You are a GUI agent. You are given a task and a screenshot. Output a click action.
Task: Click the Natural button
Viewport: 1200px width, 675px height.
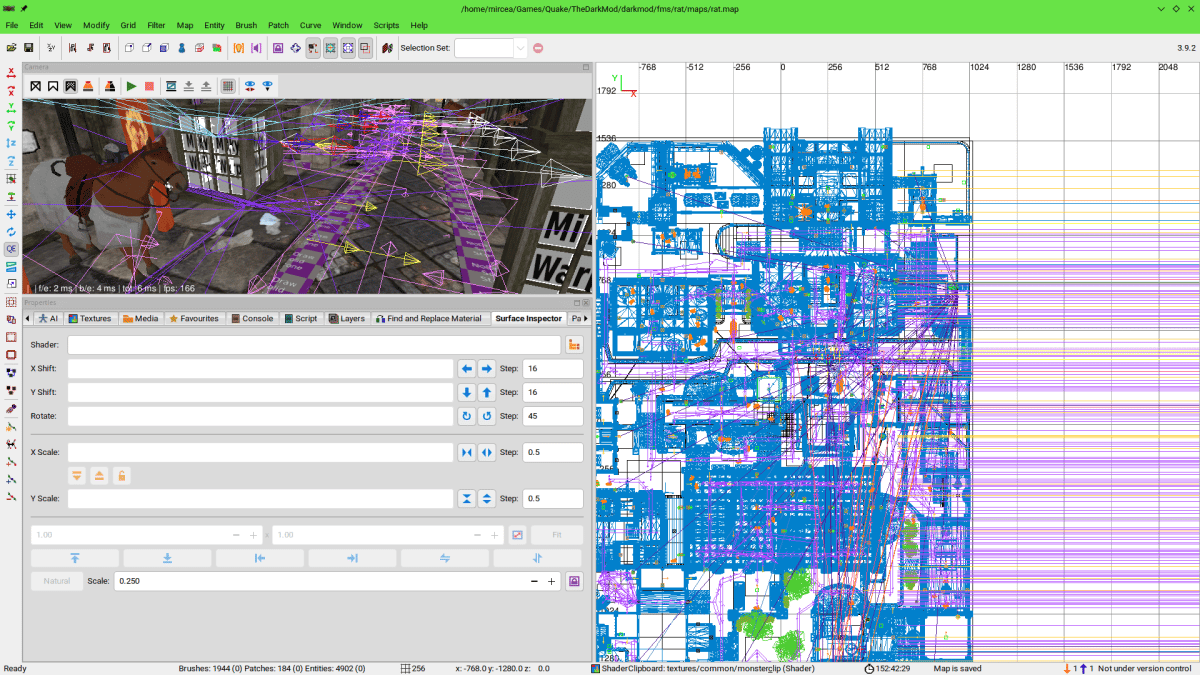[57, 581]
